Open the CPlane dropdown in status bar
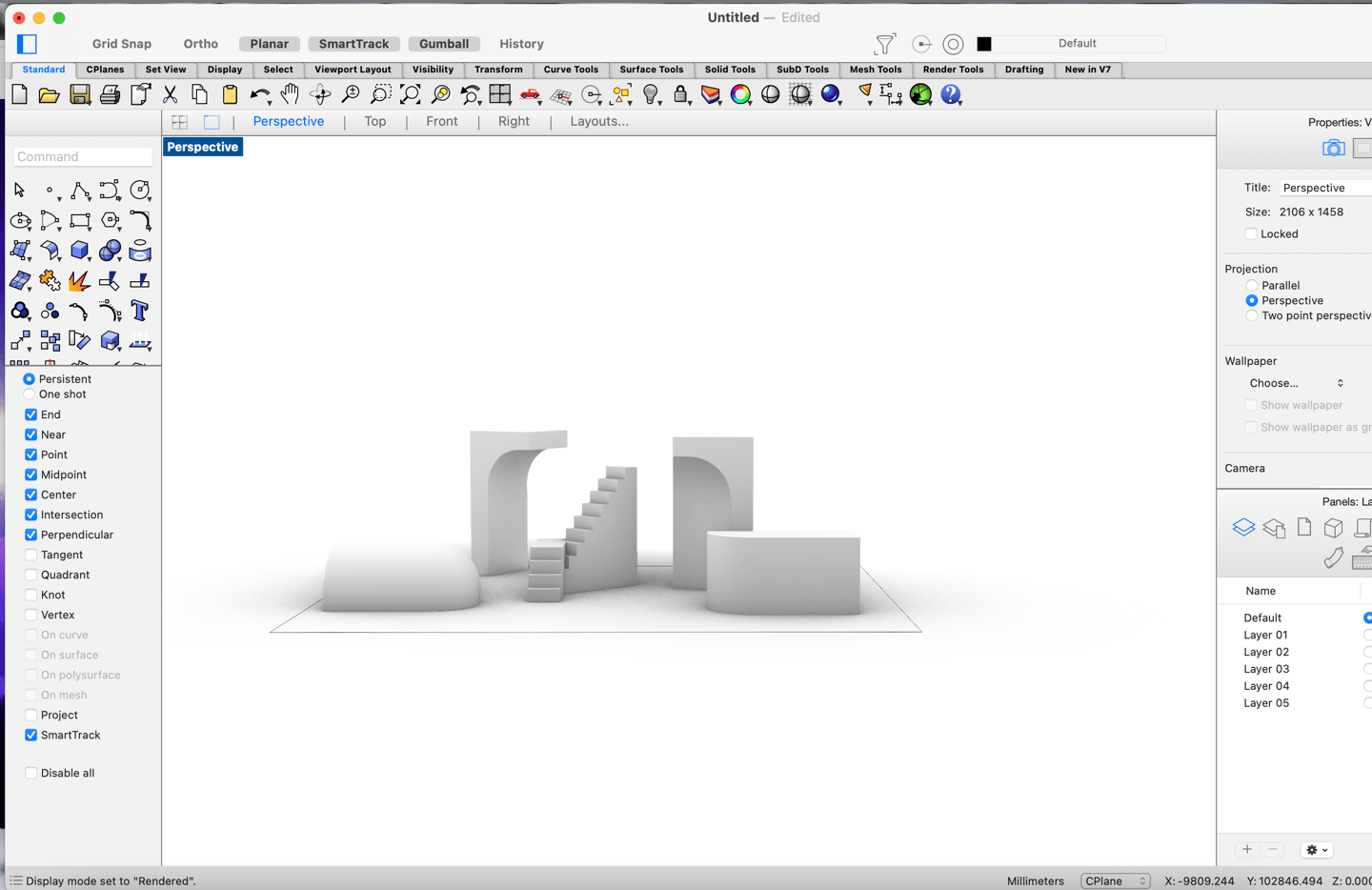Screen dimensions: 1372x890 click(1116, 881)
